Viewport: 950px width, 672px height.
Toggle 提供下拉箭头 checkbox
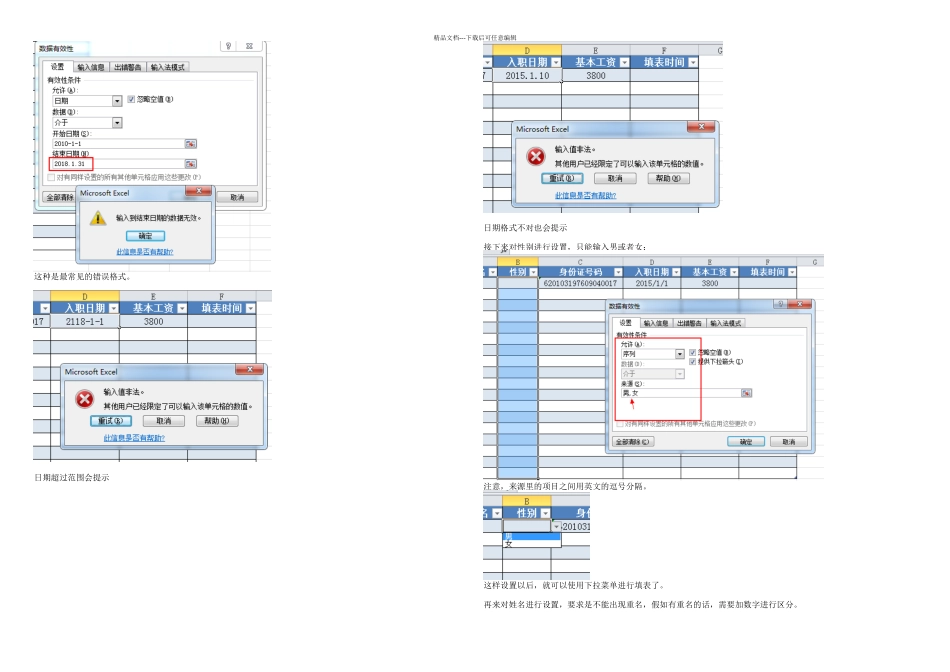[x=693, y=362]
